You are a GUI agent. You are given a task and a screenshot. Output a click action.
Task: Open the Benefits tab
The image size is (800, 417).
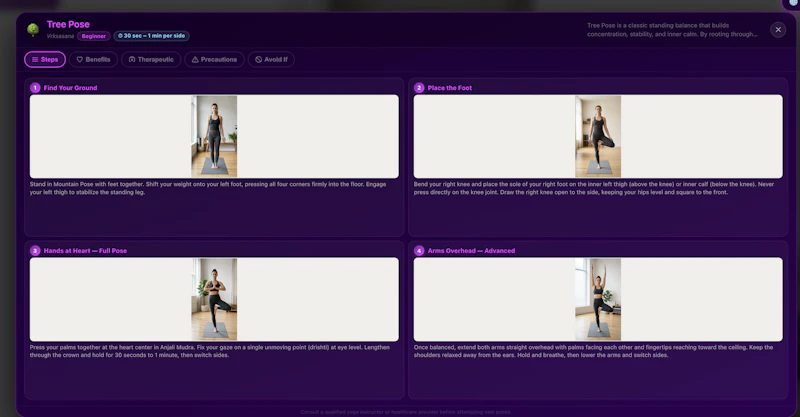[93, 60]
